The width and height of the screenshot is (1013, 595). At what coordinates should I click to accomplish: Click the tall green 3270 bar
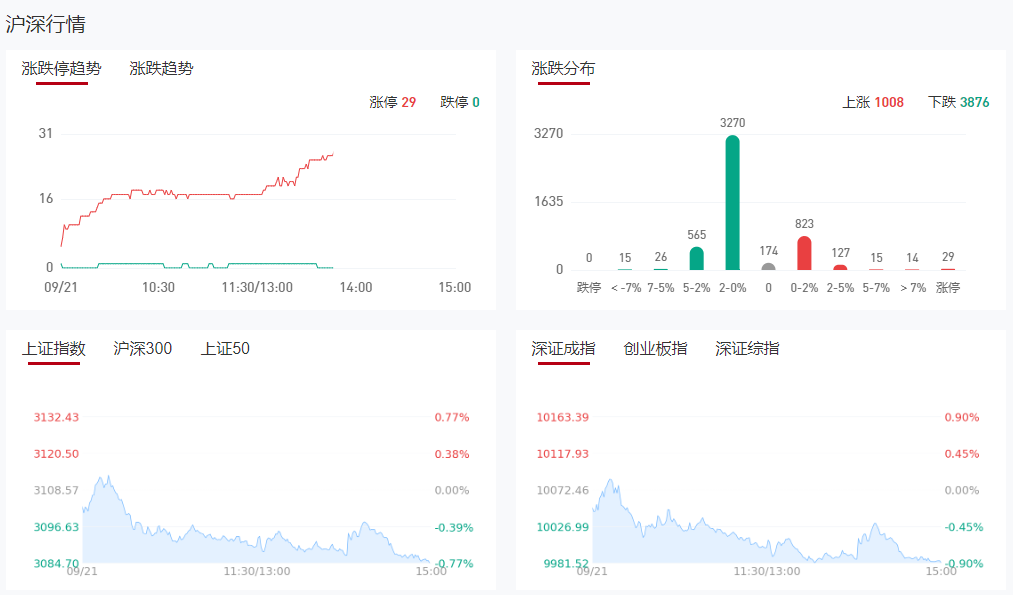(x=733, y=203)
